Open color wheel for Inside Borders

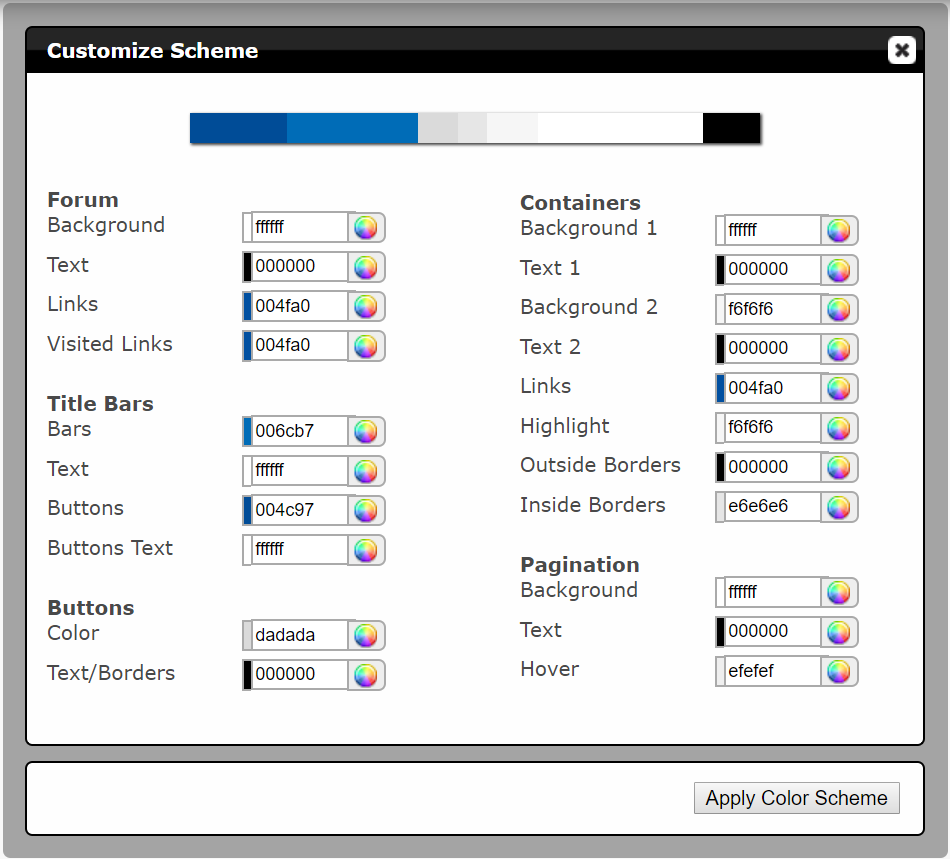coord(839,507)
